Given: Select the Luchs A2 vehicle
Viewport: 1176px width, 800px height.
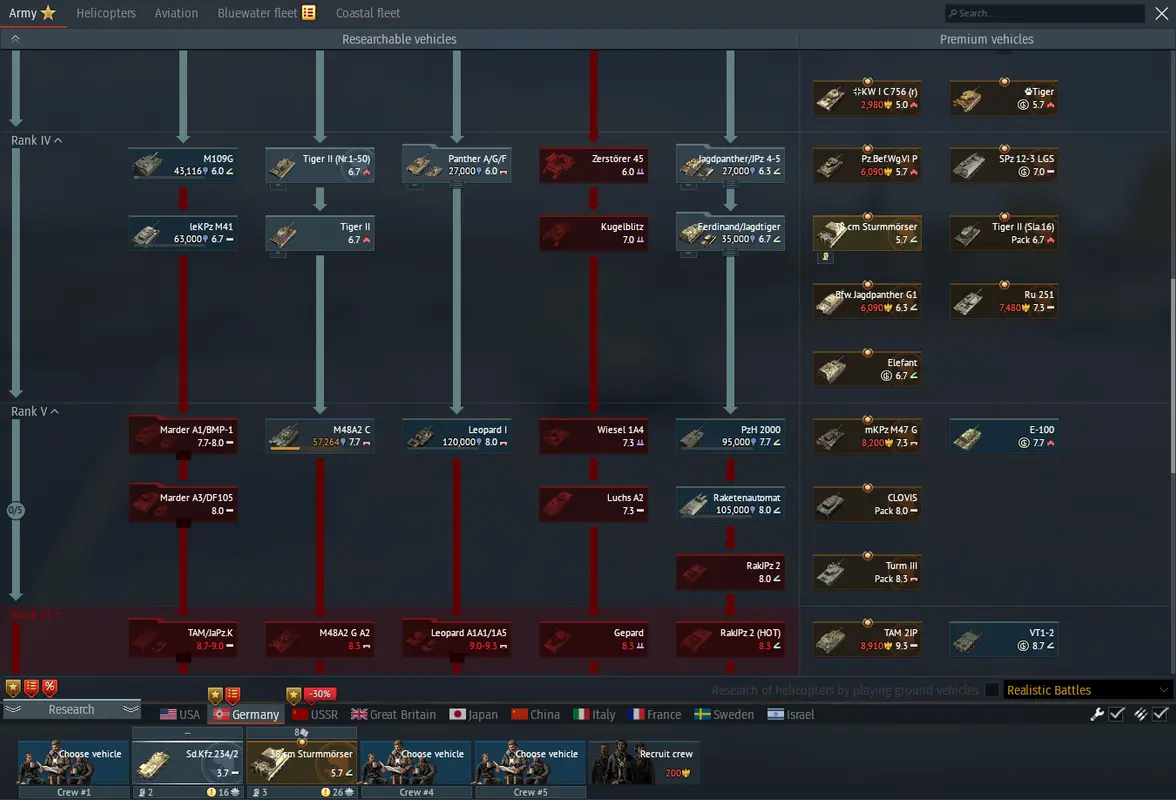Looking at the screenshot, I should tap(594, 503).
